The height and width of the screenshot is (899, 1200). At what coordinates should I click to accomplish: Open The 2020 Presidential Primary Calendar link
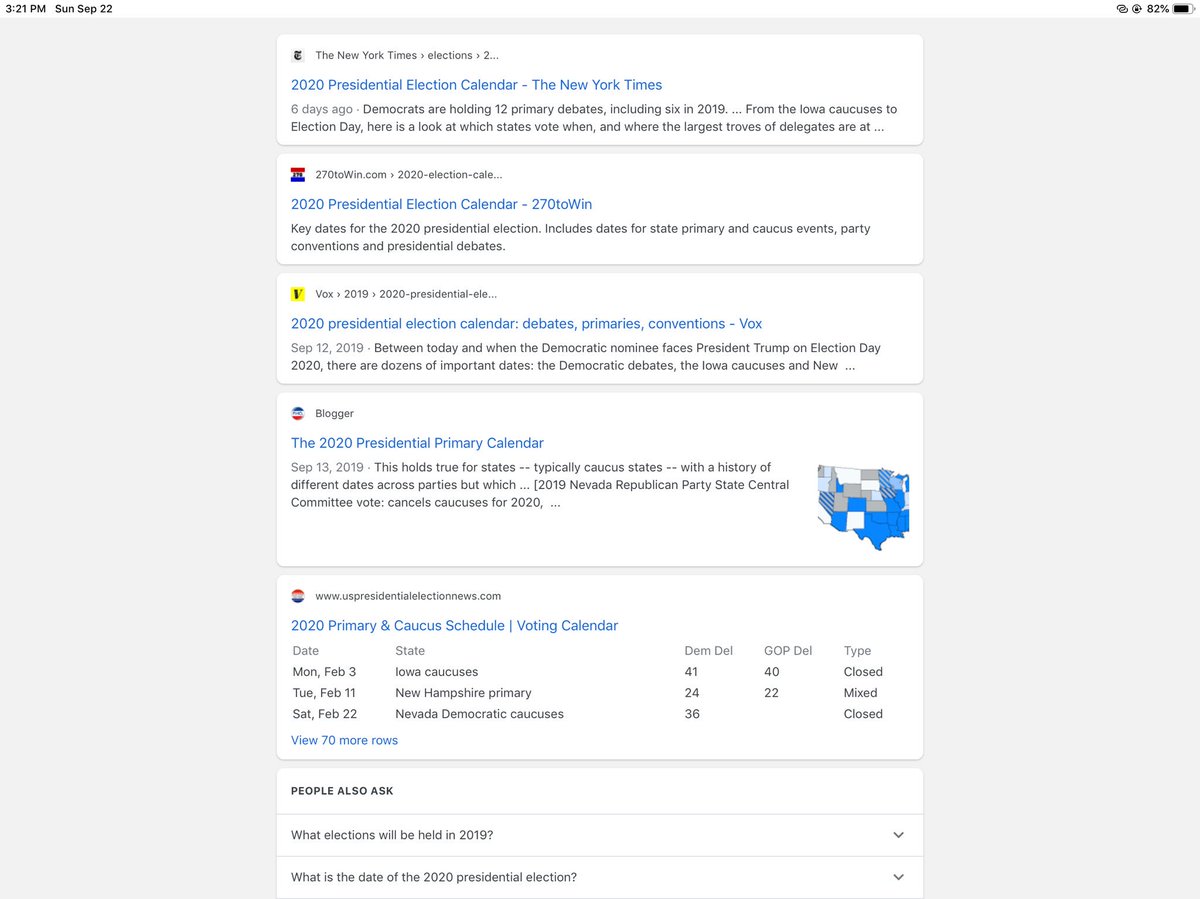coord(417,443)
